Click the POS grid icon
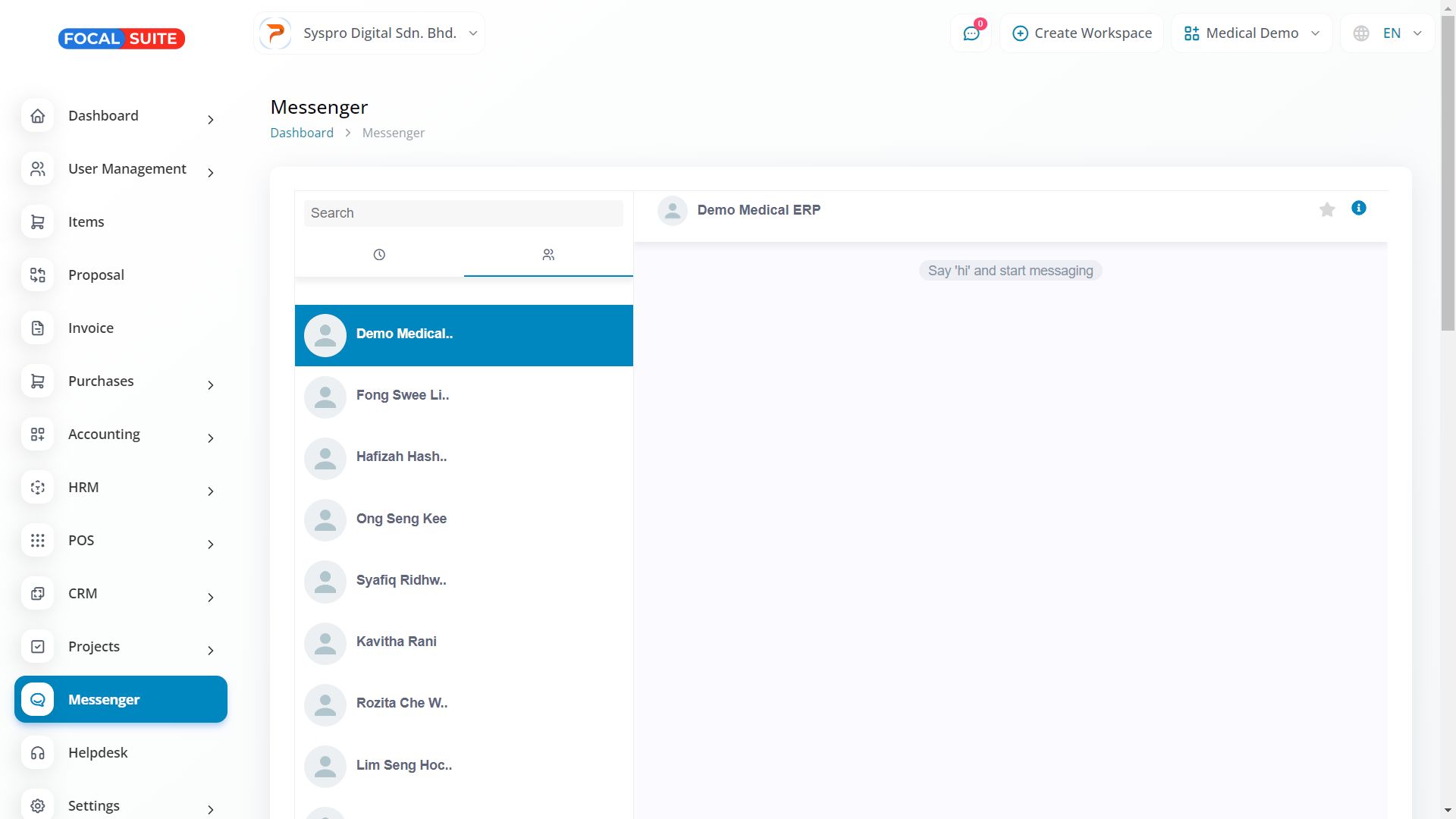1456x819 pixels. click(38, 541)
